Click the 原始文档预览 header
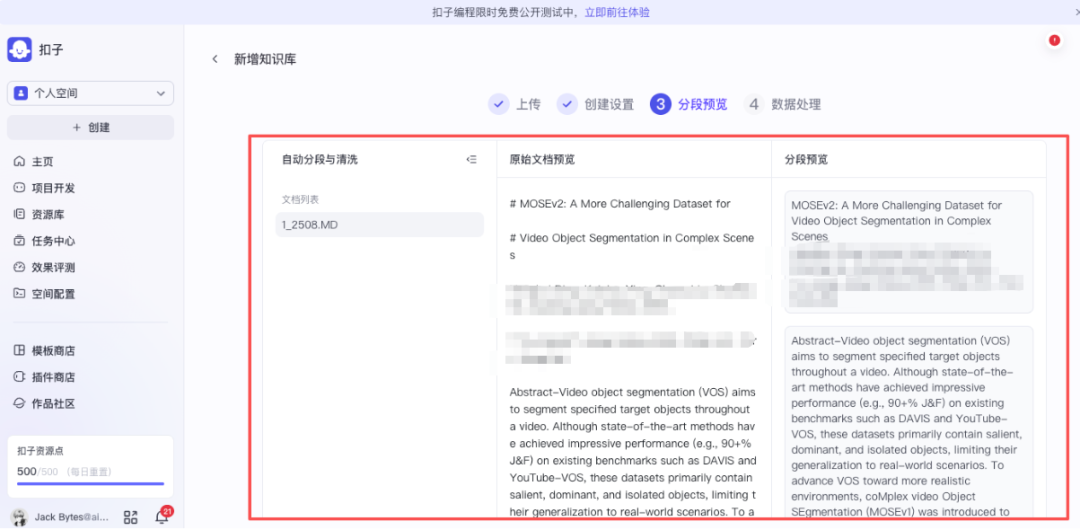 [542, 160]
